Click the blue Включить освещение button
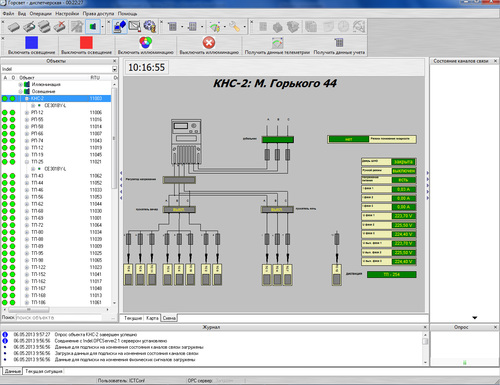 pos(31,46)
